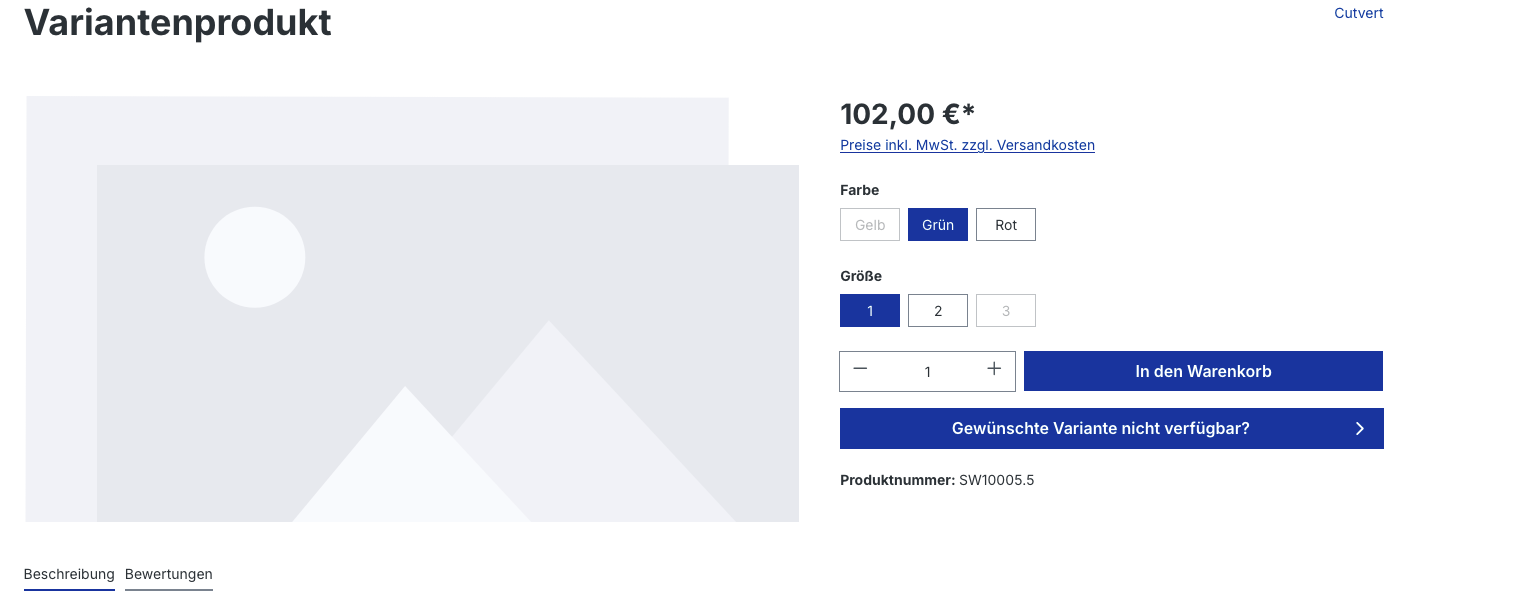1529x616 pixels.
Task: Switch to size 2 under Größe
Action: (x=938, y=311)
